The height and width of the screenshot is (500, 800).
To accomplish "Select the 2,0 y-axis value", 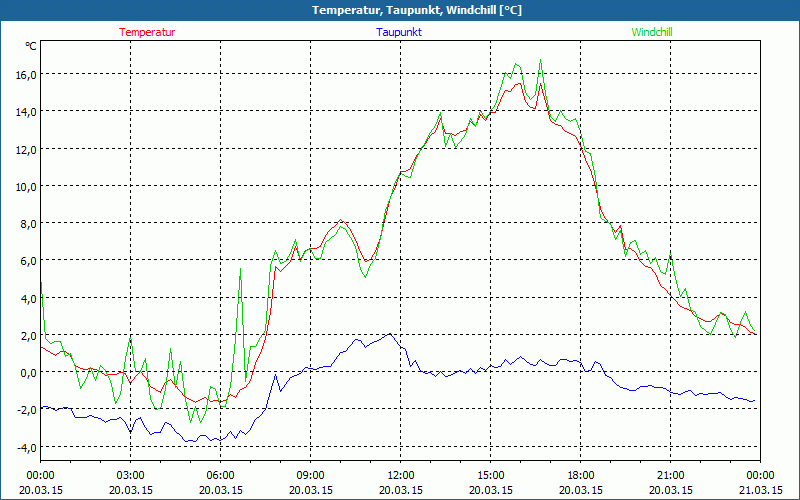I will click(x=28, y=335).
